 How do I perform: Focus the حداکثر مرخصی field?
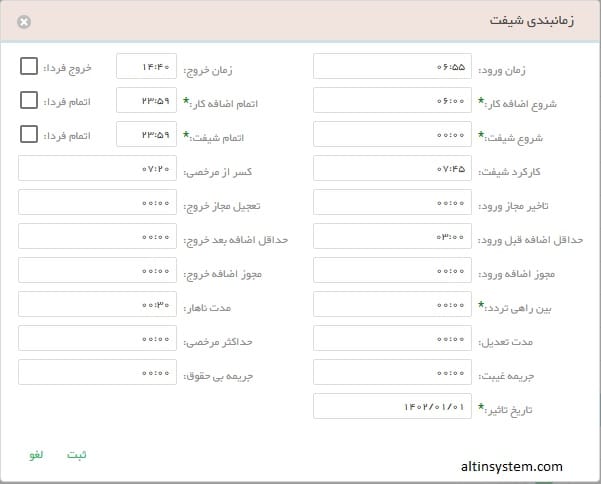97,338
